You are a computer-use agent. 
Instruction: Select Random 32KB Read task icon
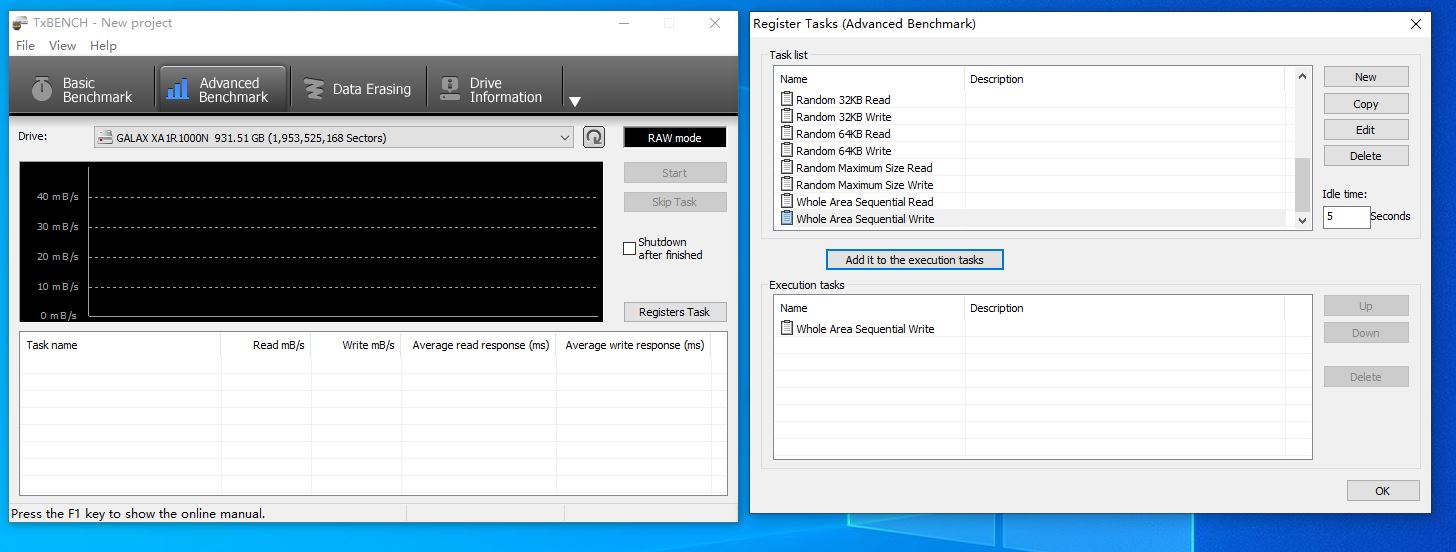point(786,100)
